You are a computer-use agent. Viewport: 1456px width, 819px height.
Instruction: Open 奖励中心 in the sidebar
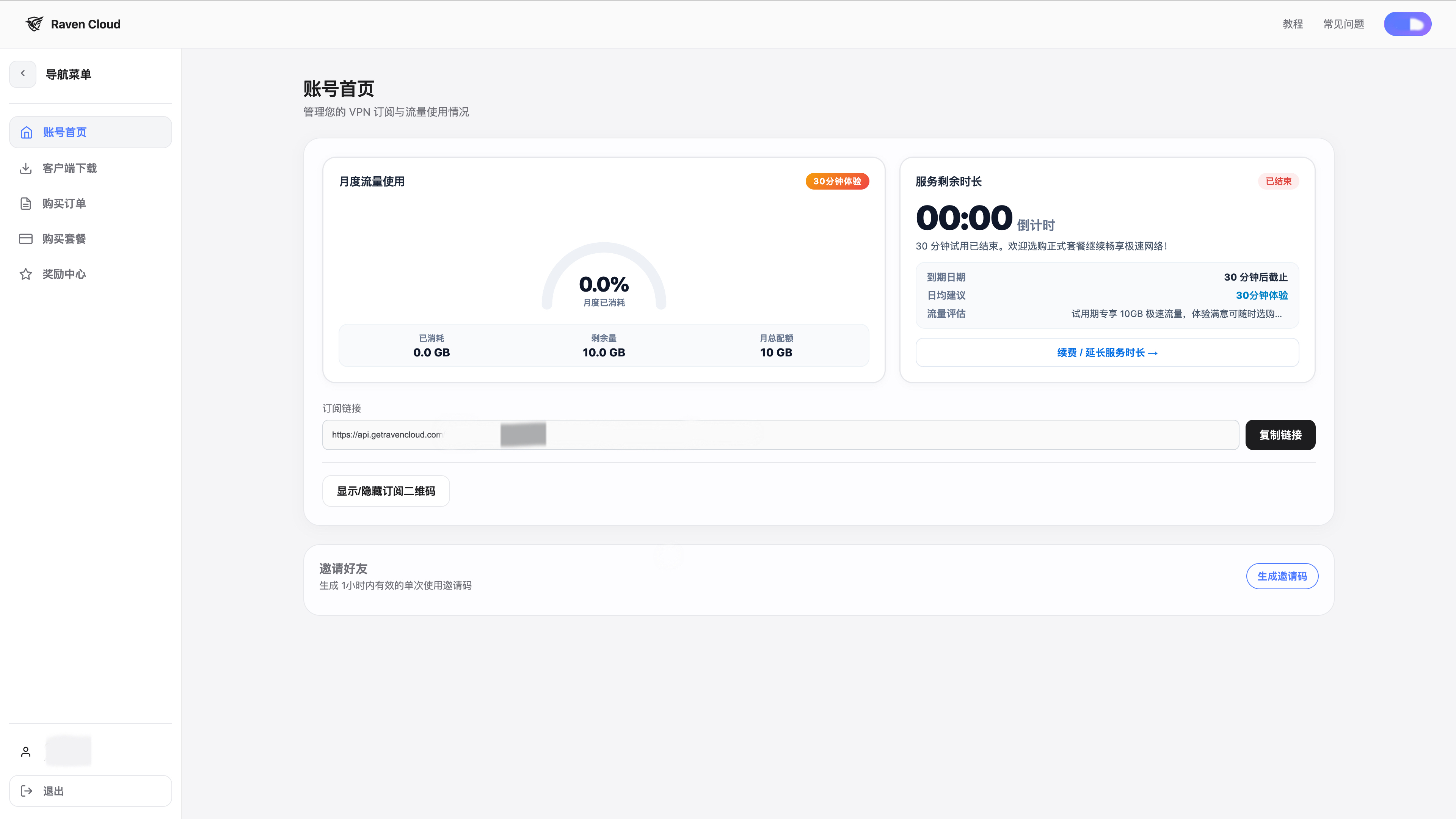[x=91, y=274]
